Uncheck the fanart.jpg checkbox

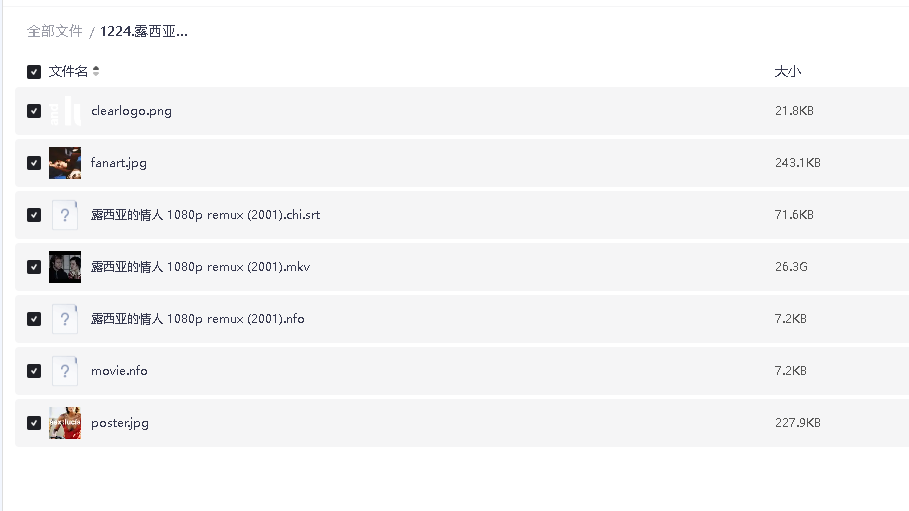point(34,163)
